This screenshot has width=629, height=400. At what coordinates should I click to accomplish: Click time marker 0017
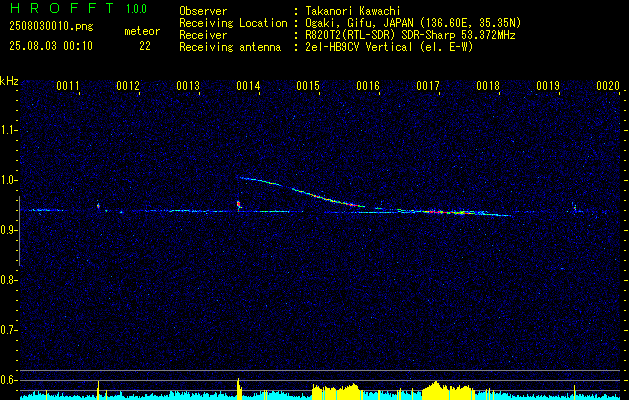[428, 86]
